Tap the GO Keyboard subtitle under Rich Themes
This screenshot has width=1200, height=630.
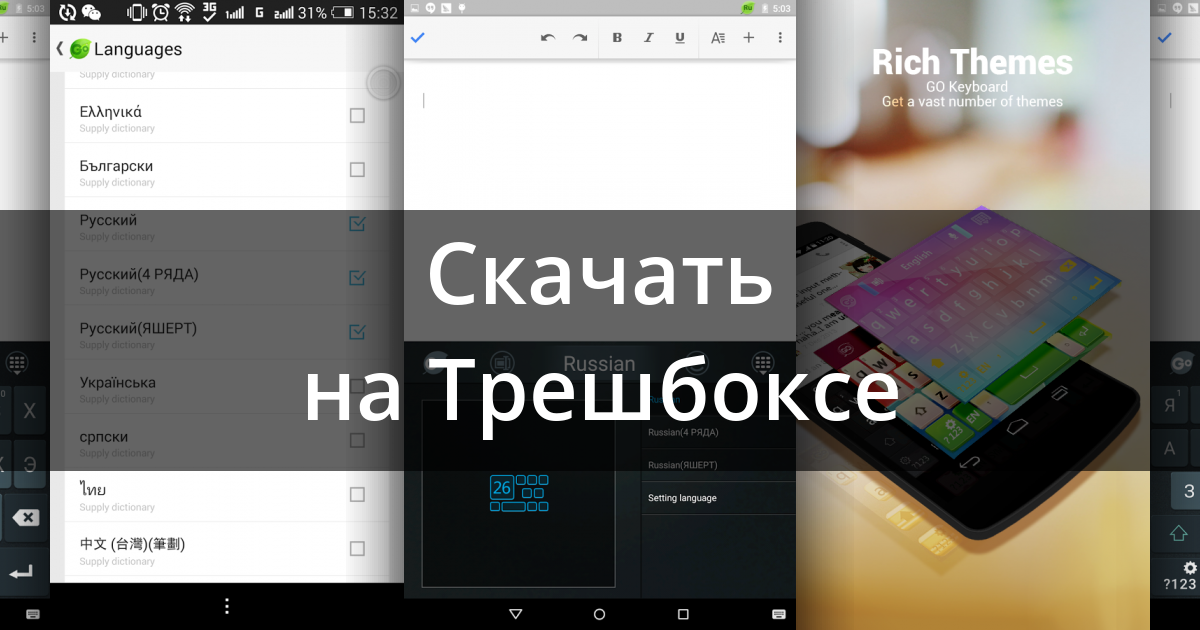click(966, 87)
